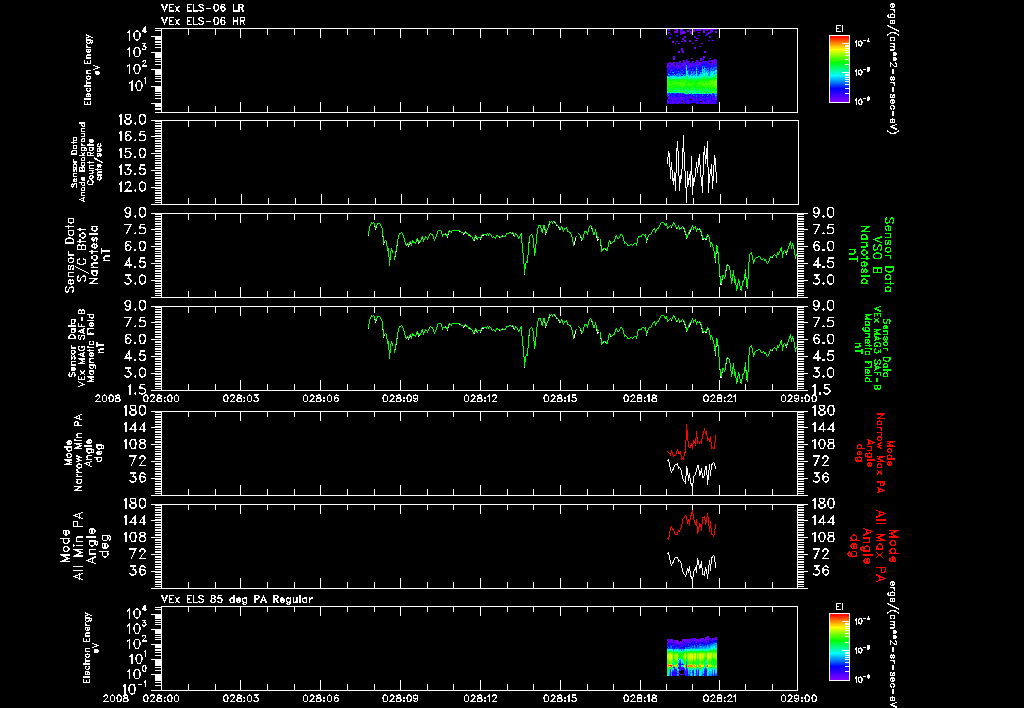Click the white Narrow Min PA angle trace
1024x708 pixels.
[x=692, y=474]
